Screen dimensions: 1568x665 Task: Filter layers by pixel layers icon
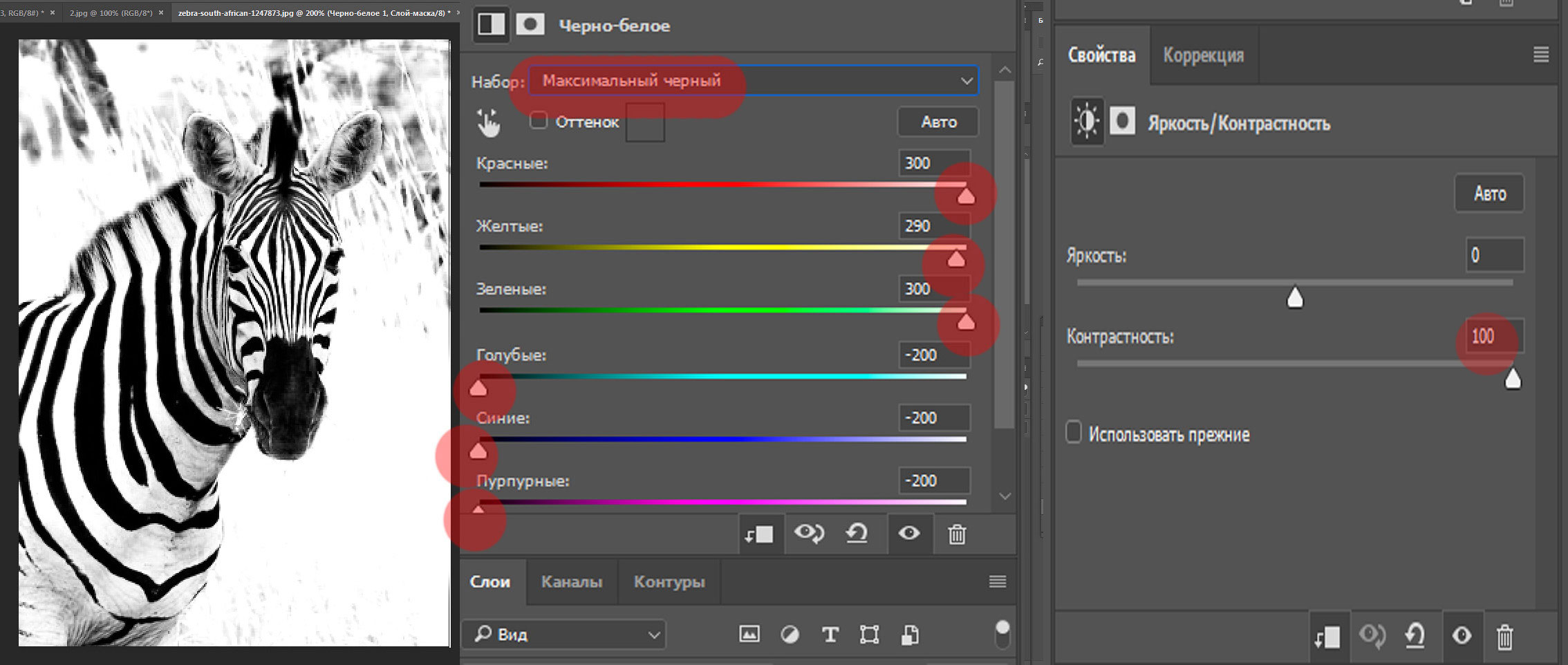pos(749,634)
